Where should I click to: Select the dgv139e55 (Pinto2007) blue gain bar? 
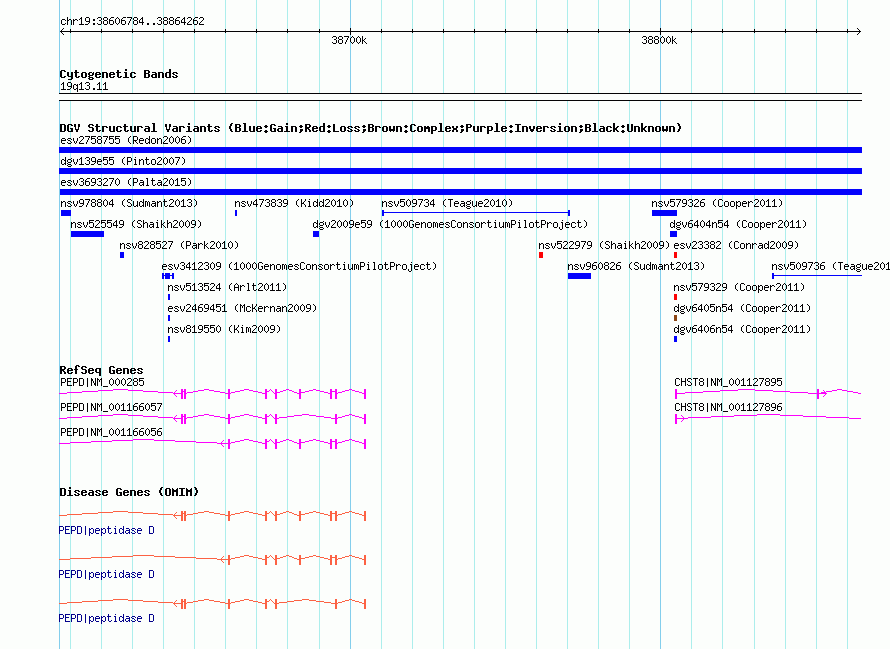point(460,171)
